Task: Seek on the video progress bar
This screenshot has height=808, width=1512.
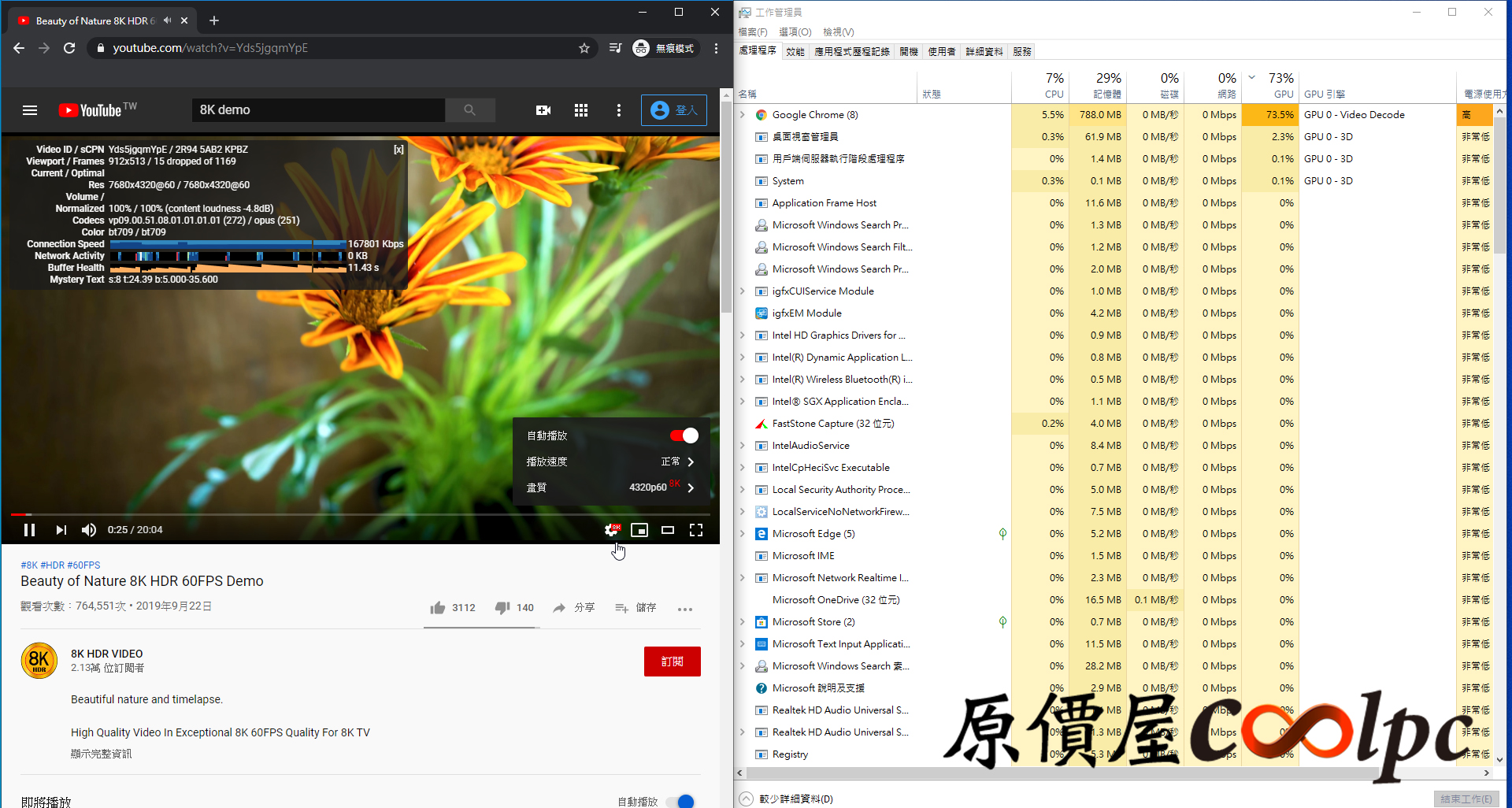Action: tap(361, 514)
